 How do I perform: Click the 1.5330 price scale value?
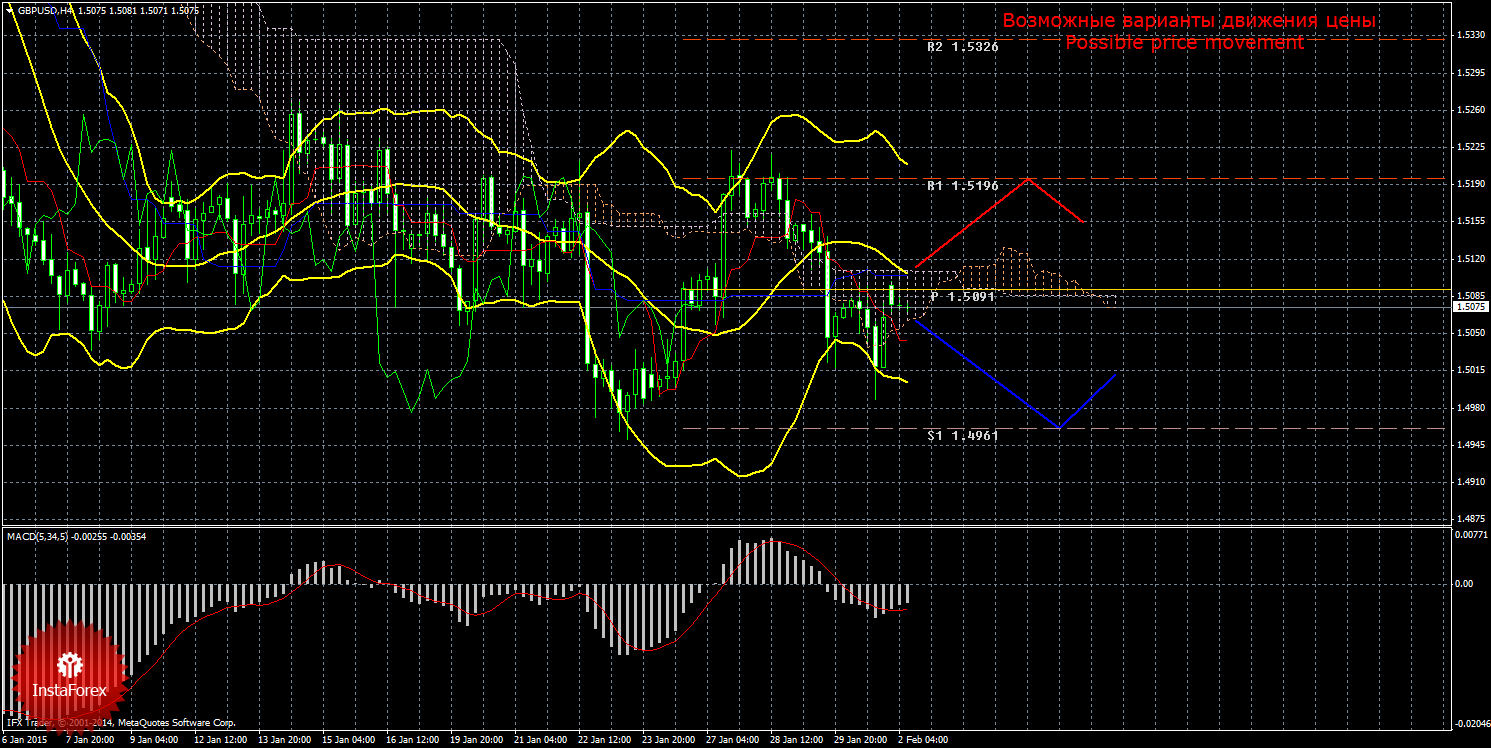pos(1469,35)
